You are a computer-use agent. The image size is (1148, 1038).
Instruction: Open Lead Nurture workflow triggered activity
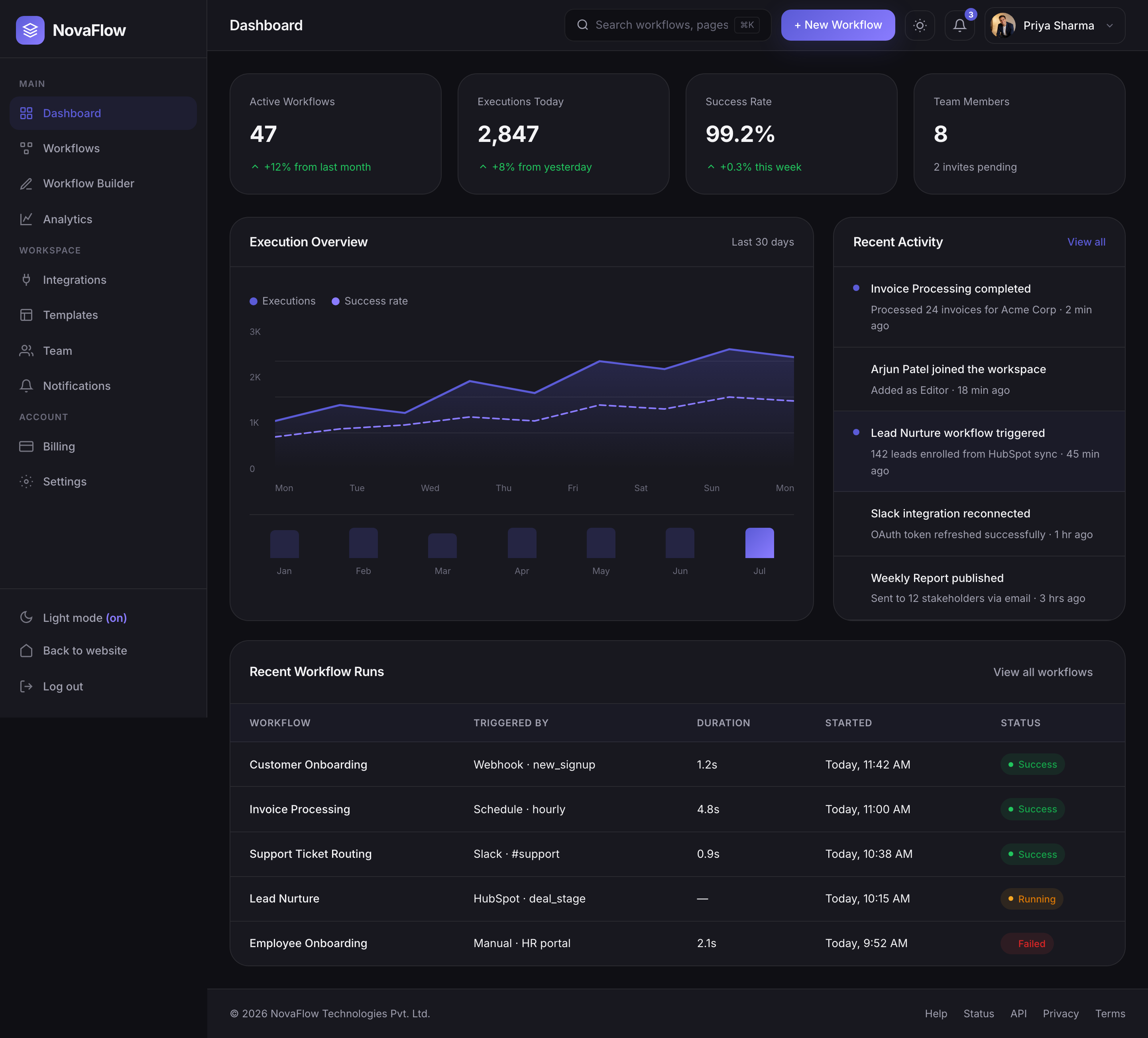[979, 451]
